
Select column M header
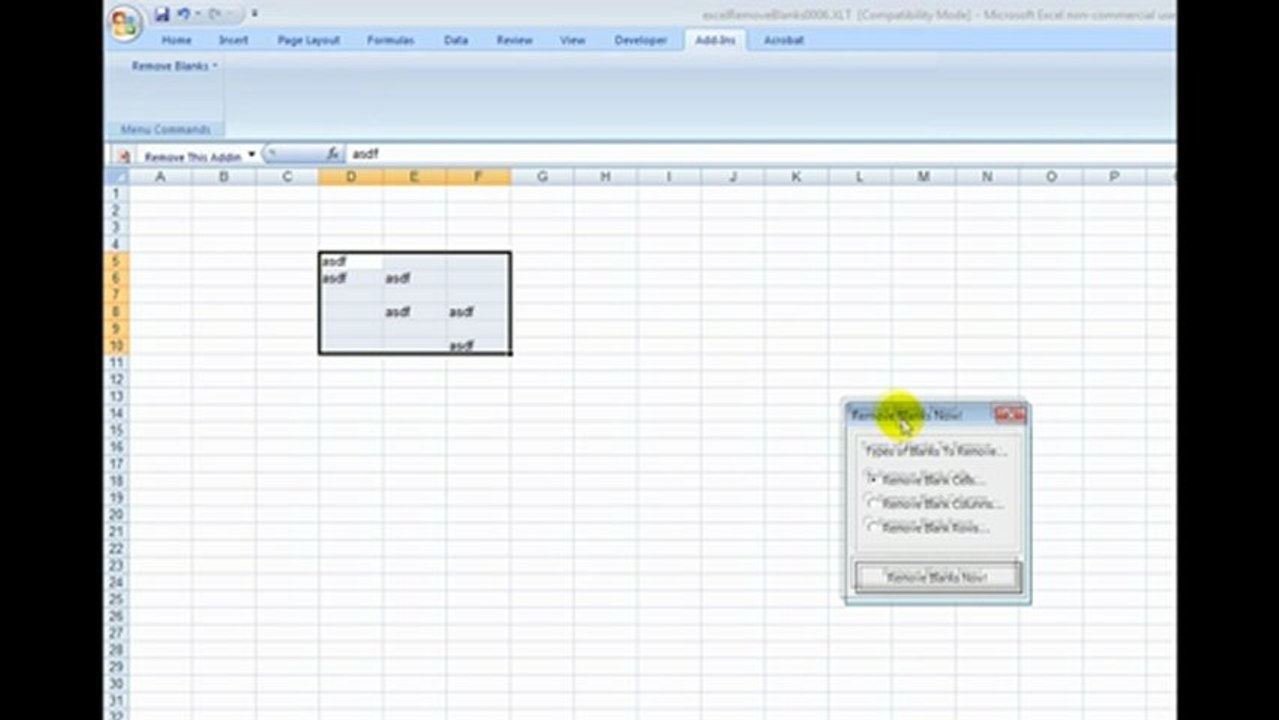(923, 177)
